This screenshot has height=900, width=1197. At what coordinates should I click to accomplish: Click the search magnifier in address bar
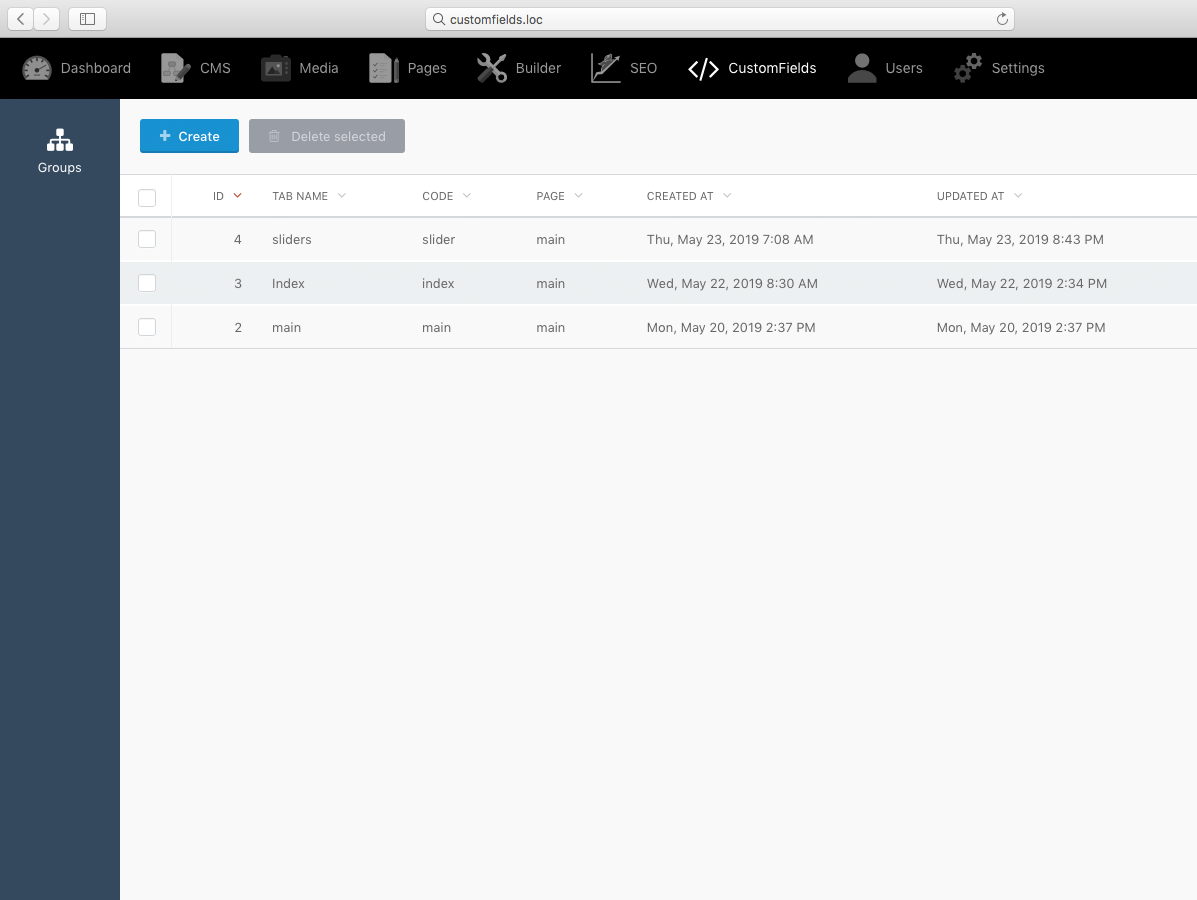438,19
